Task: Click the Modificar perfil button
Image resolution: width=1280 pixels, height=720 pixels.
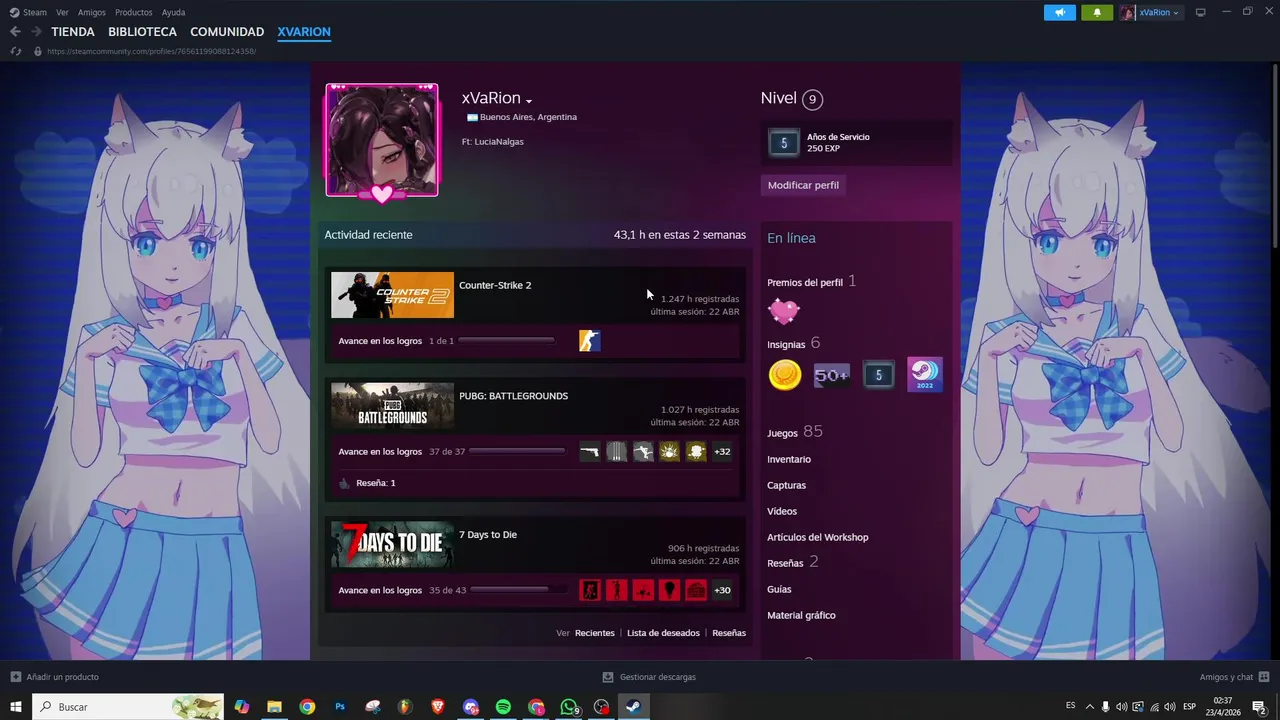Action: pos(803,185)
